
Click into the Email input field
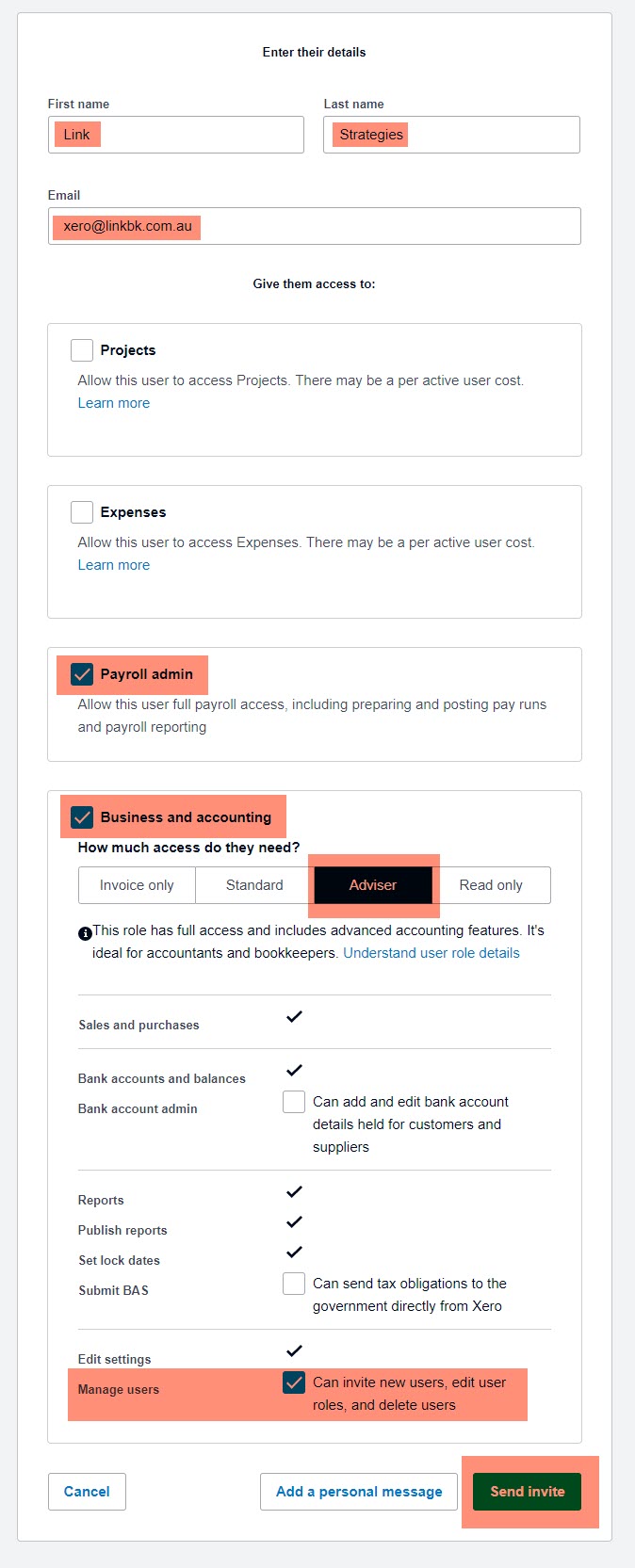(315, 226)
